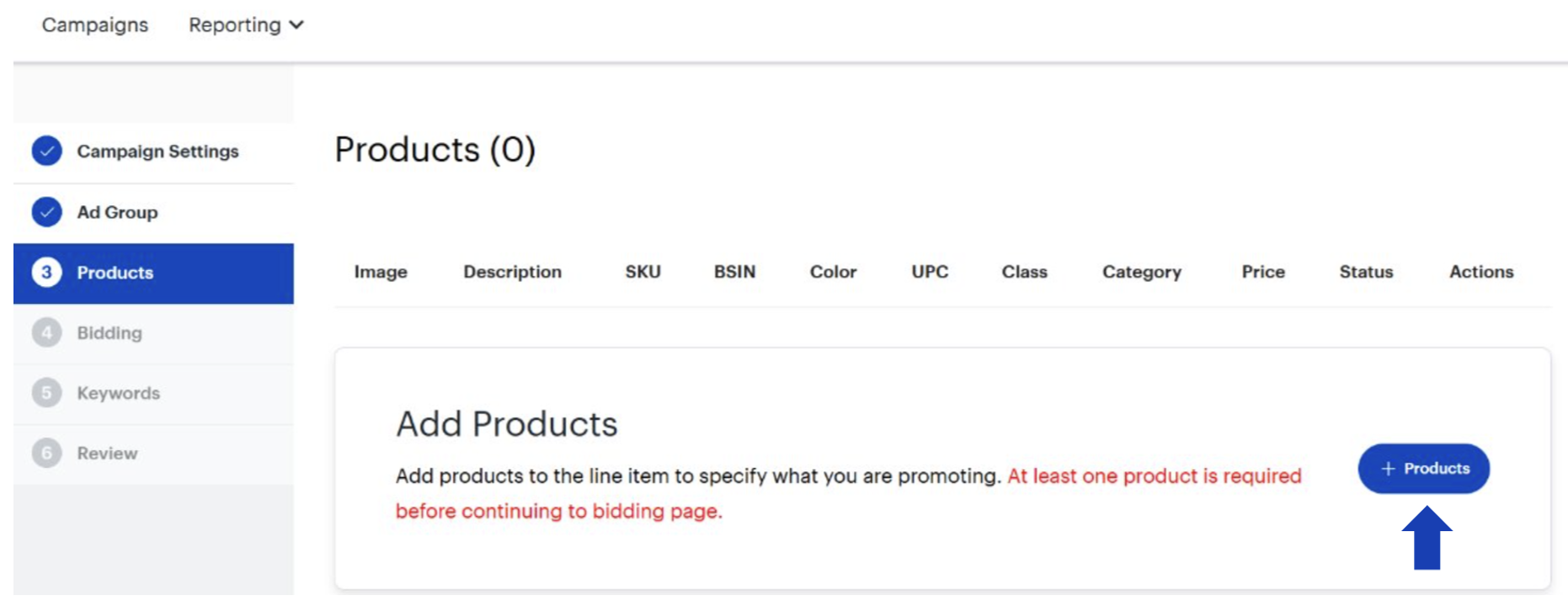Click the step 3 number badge

[x=47, y=273]
